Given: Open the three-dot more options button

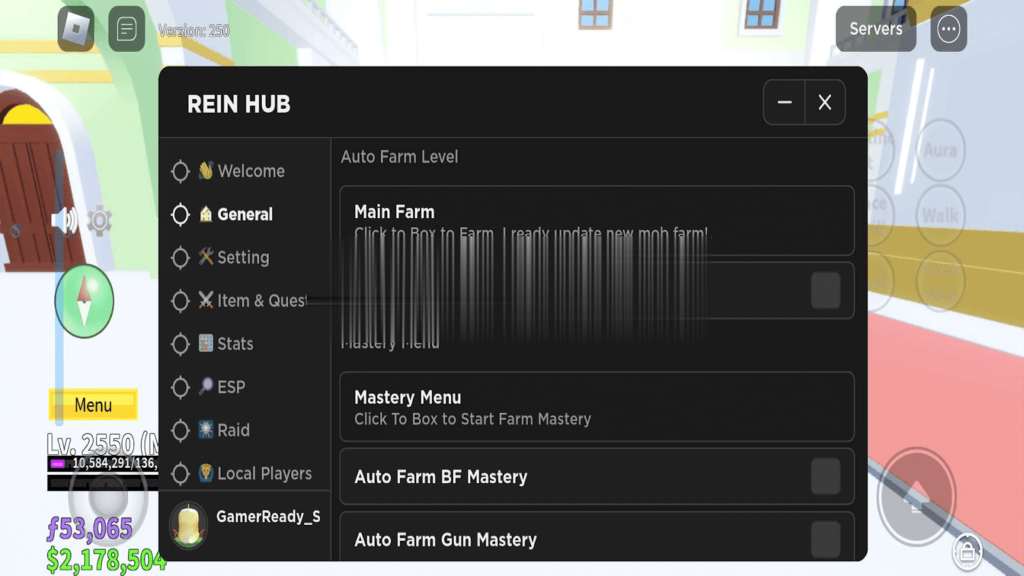Looking at the screenshot, I should pyautogui.click(x=948, y=29).
